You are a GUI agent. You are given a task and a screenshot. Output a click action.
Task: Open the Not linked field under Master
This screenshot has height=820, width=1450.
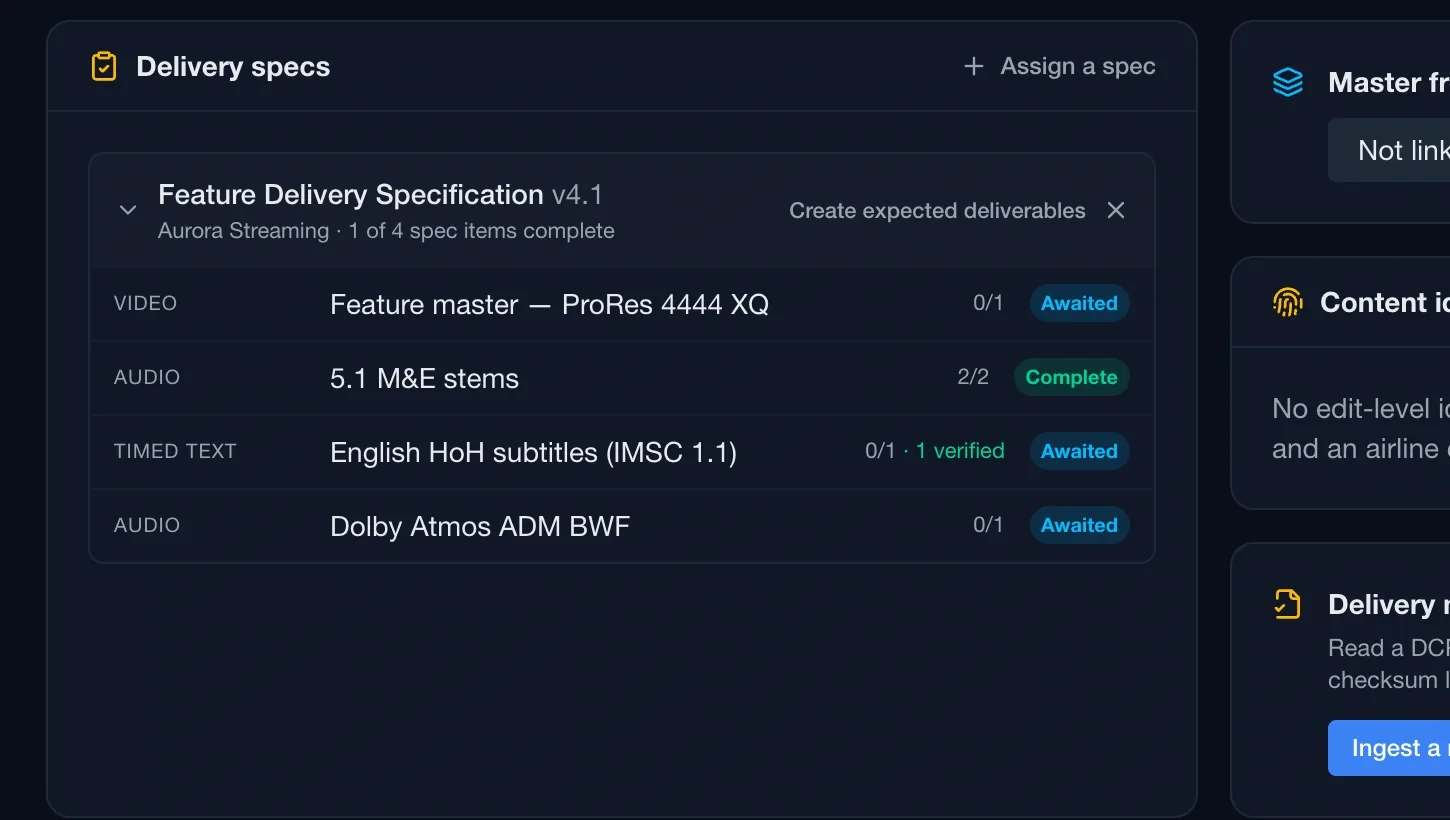pos(1389,150)
